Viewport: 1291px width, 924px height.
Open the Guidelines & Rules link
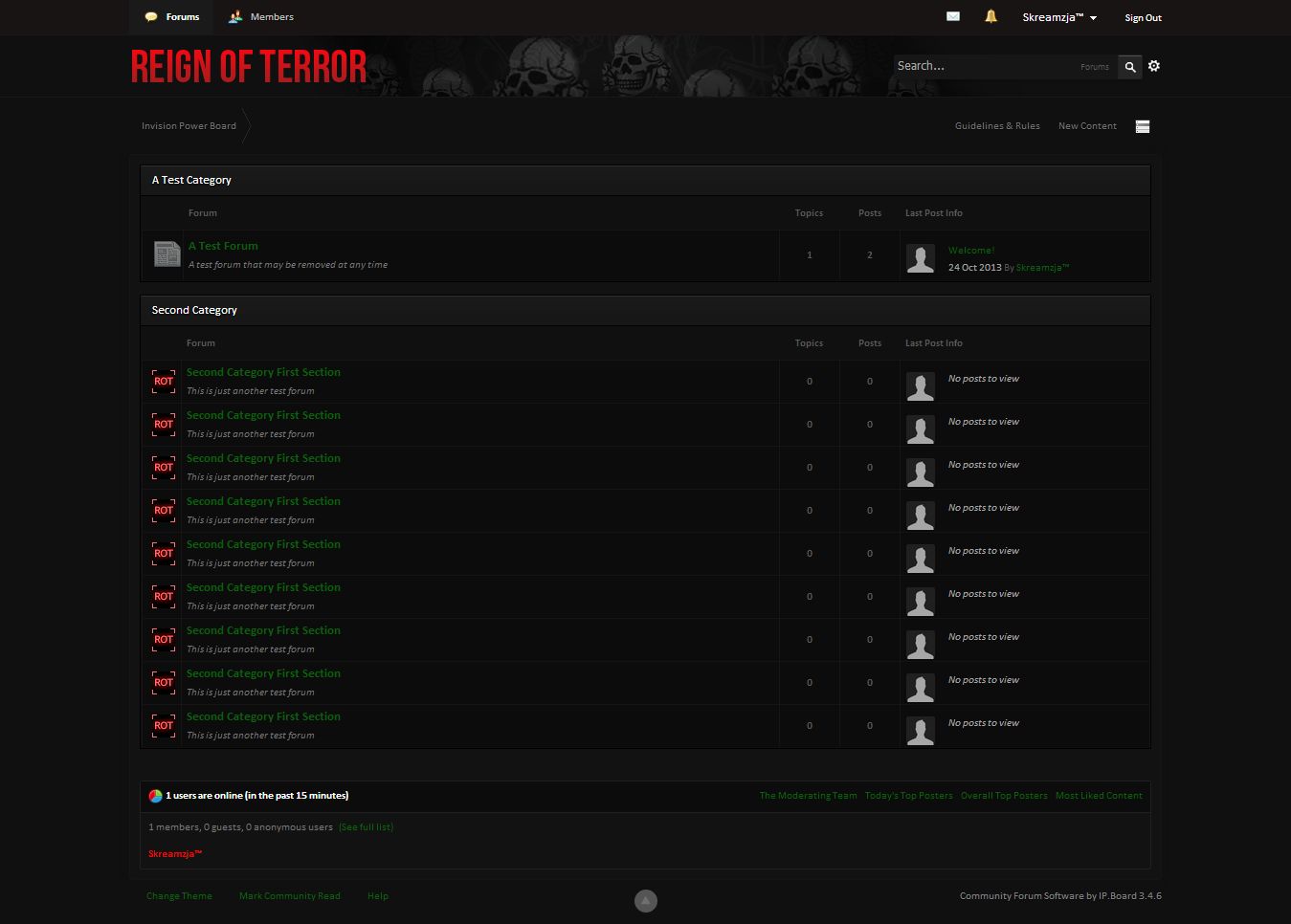tap(996, 126)
